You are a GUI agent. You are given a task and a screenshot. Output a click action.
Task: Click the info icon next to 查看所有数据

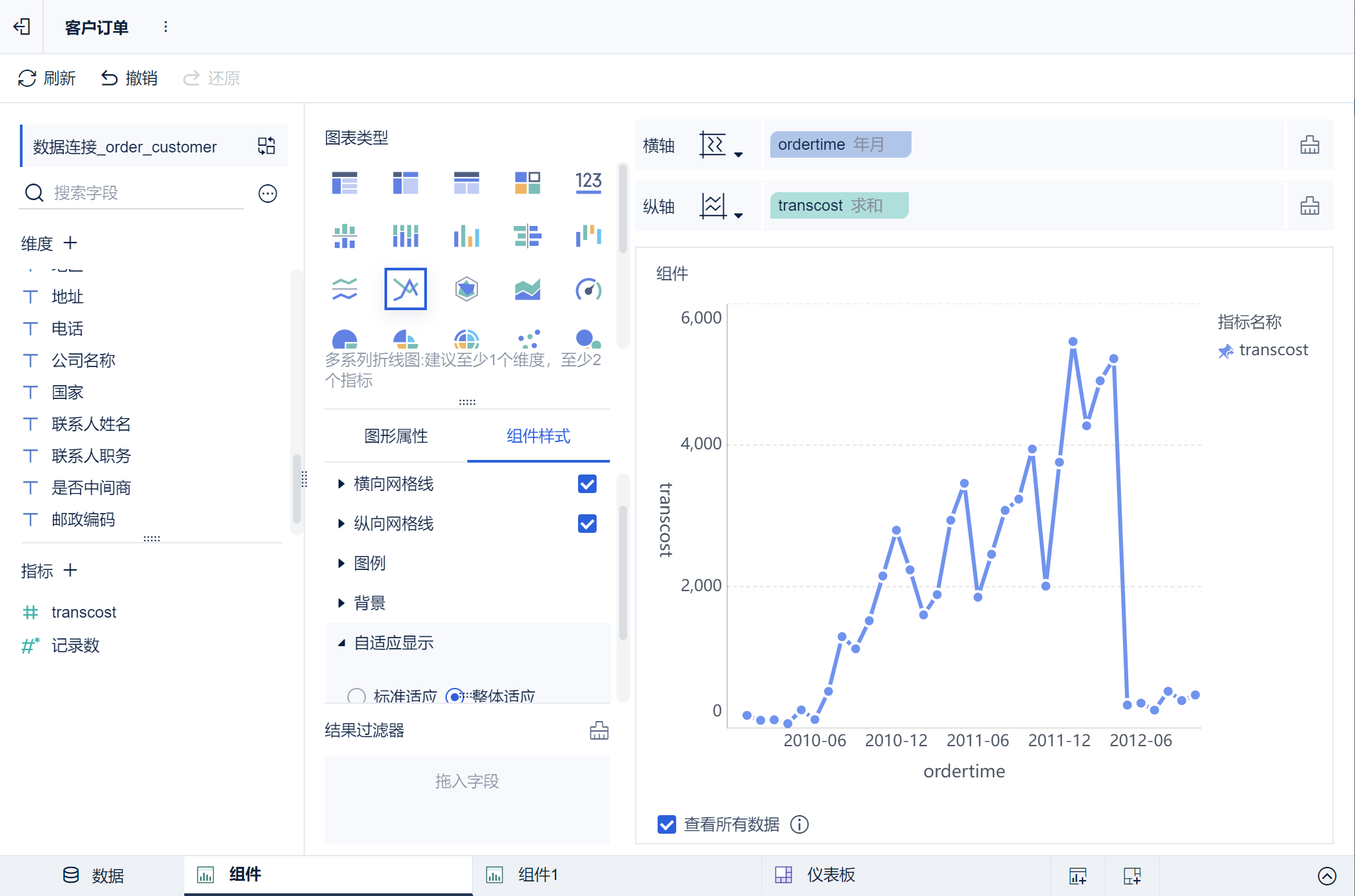tap(799, 824)
